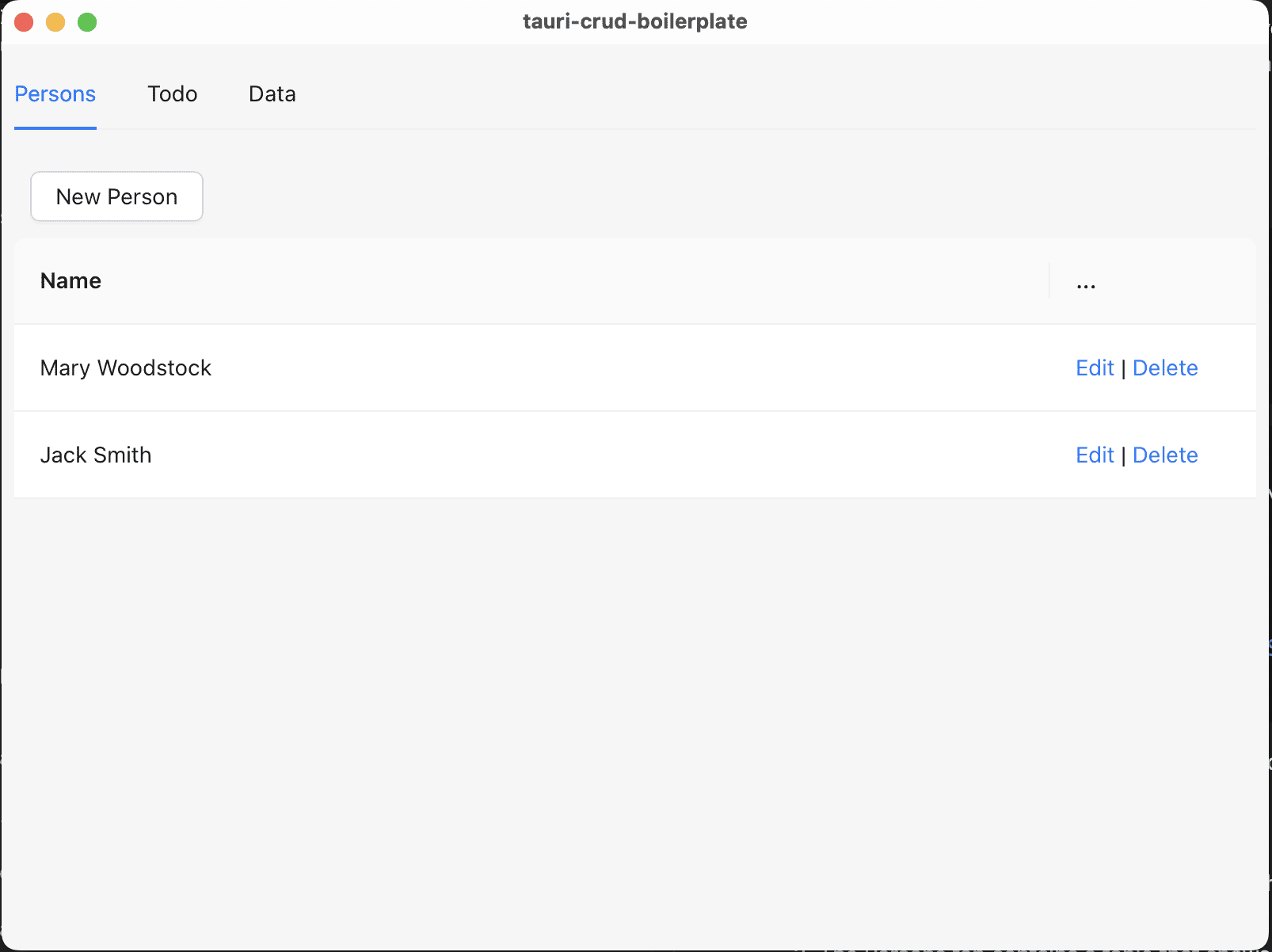Open the Data tab
Screen dimensions: 1272x952
[272, 94]
